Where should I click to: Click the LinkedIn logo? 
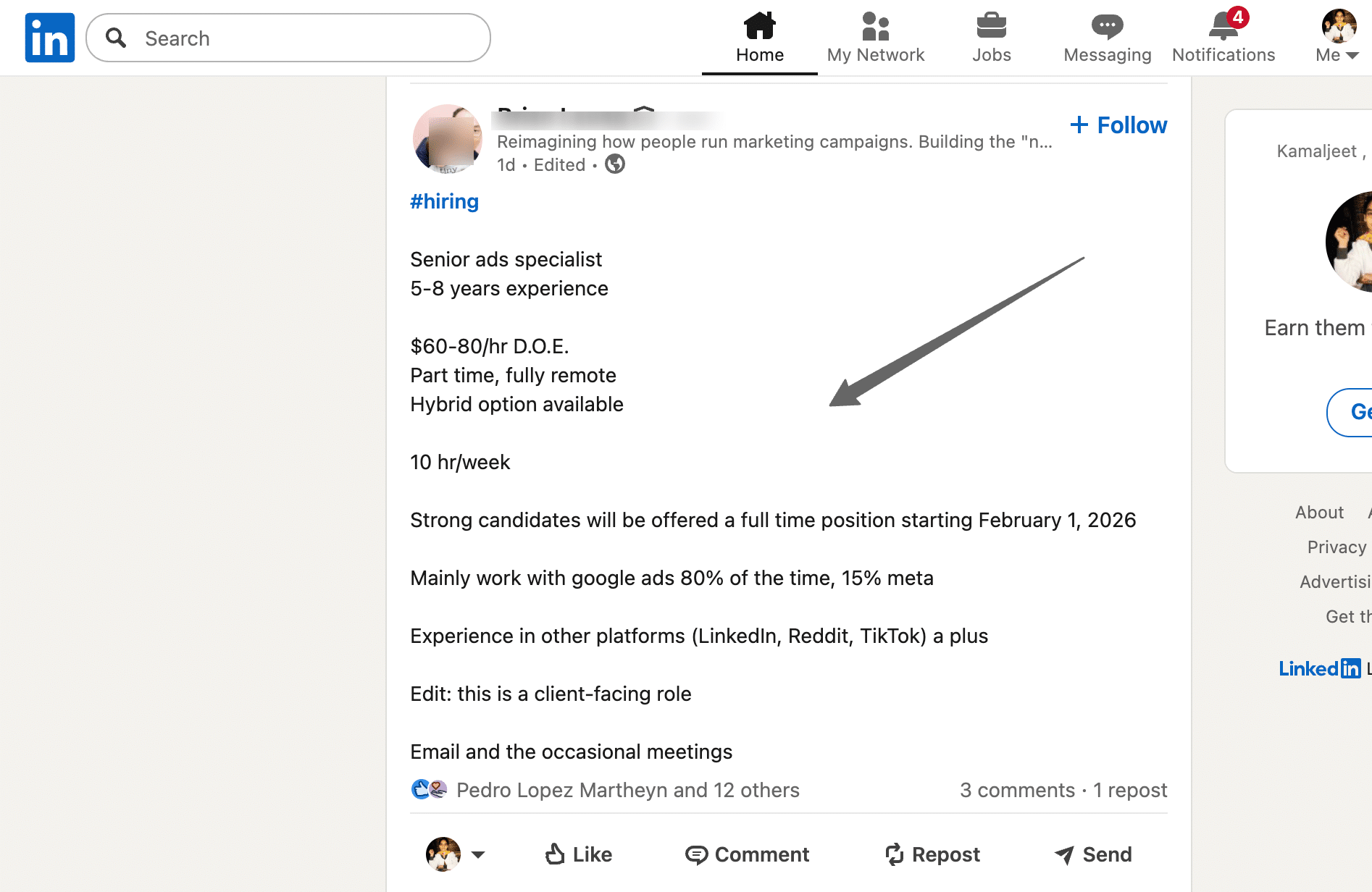(x=49, y=37)
